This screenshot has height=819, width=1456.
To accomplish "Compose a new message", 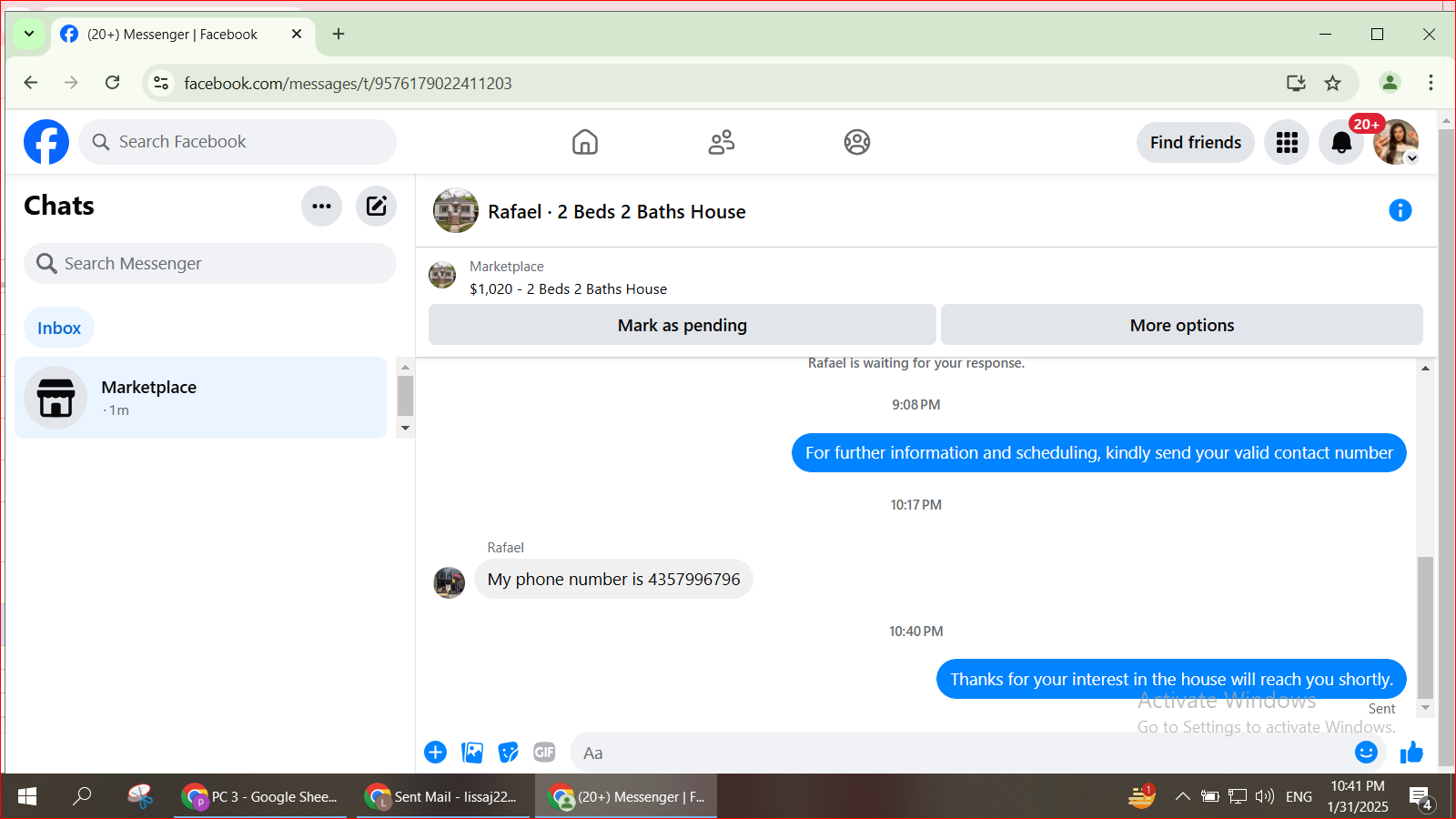I will [x=376, y=206].
